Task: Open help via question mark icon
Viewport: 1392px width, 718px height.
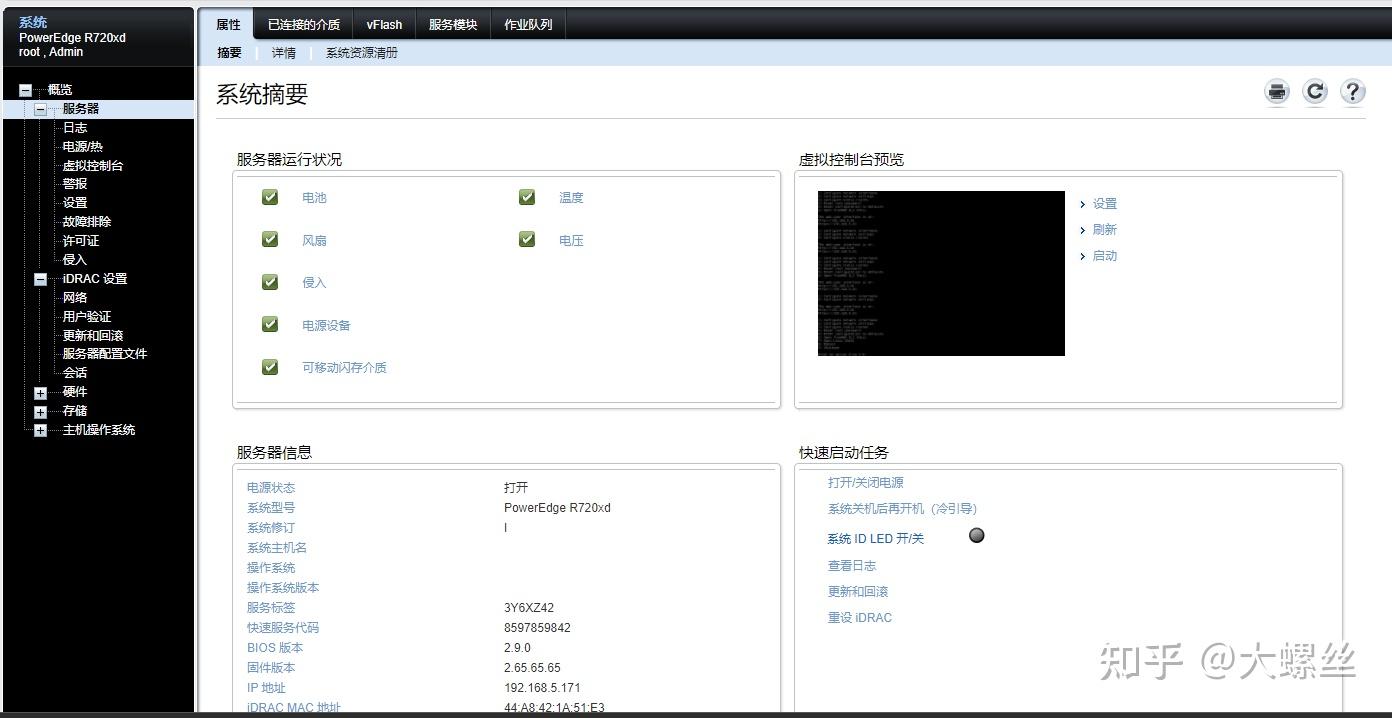Action: coord(1353,91)
